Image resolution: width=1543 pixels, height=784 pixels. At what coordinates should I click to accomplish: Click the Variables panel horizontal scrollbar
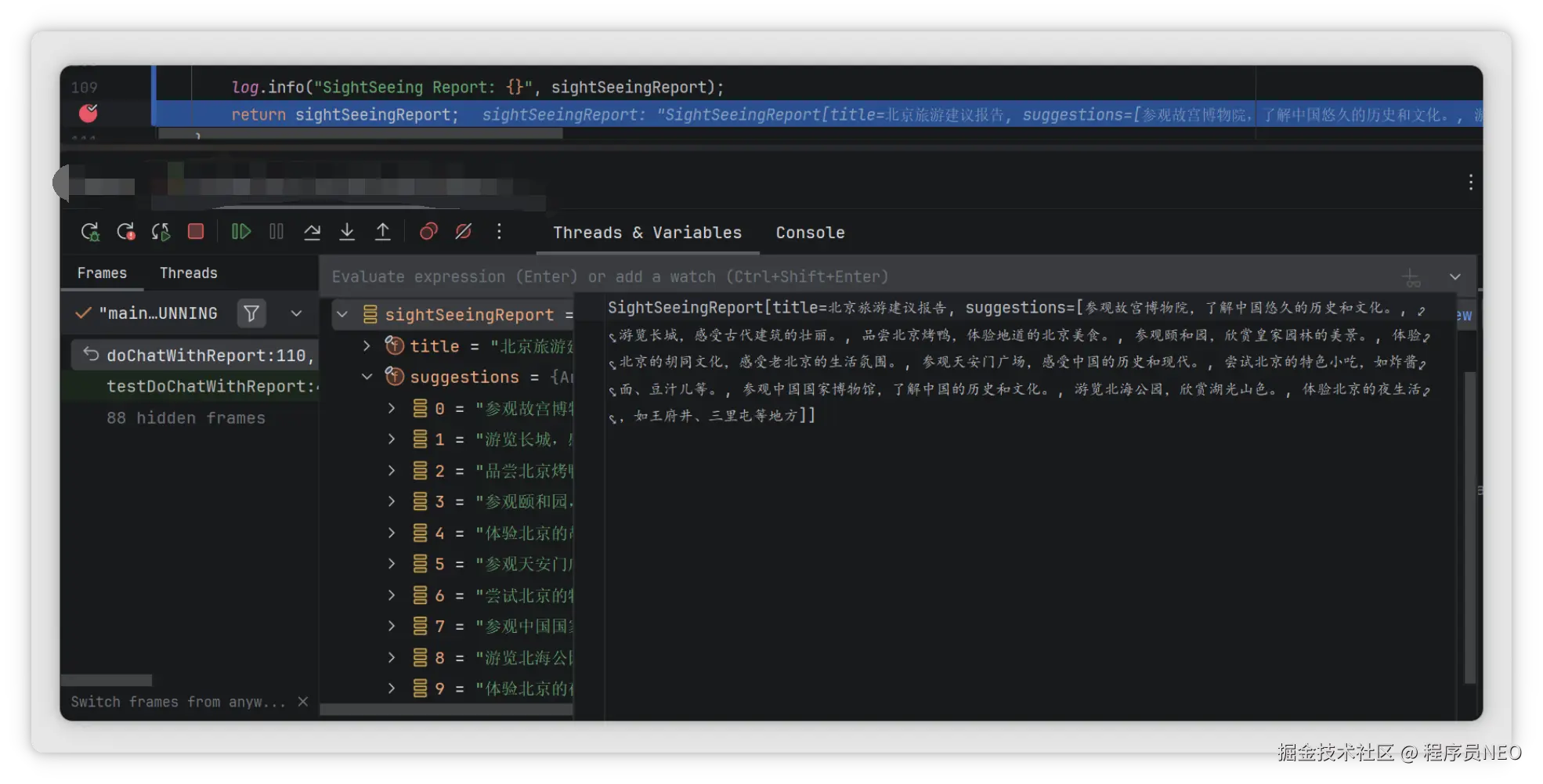click(x=446, y=710)
